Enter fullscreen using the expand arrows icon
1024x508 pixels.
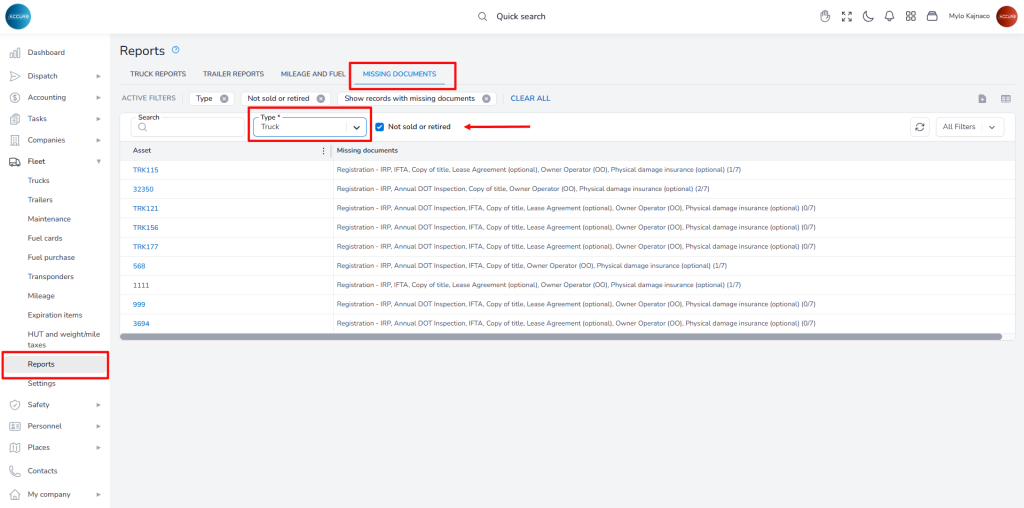click(847, 16)
